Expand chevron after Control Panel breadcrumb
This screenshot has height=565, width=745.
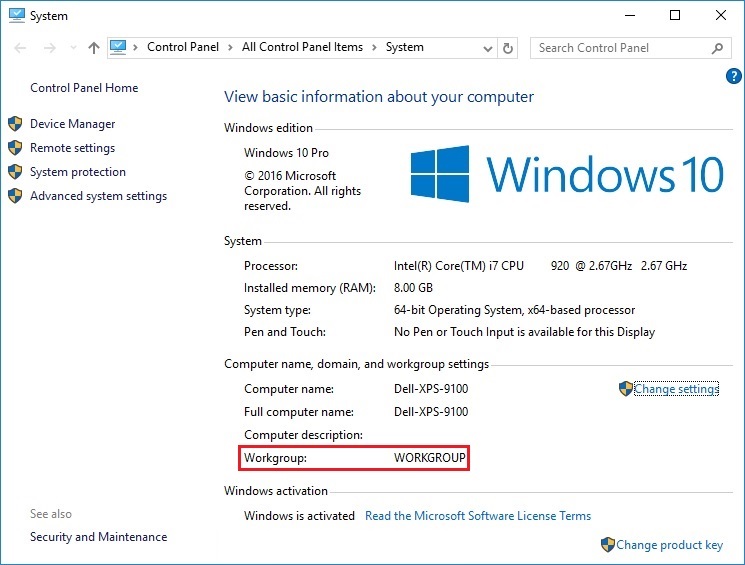(230, 48)
